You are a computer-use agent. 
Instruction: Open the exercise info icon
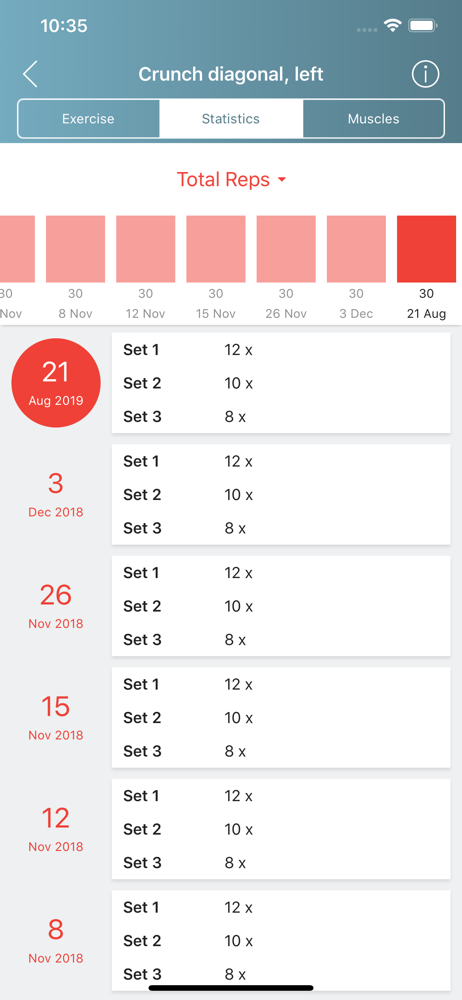coord(425,74)
